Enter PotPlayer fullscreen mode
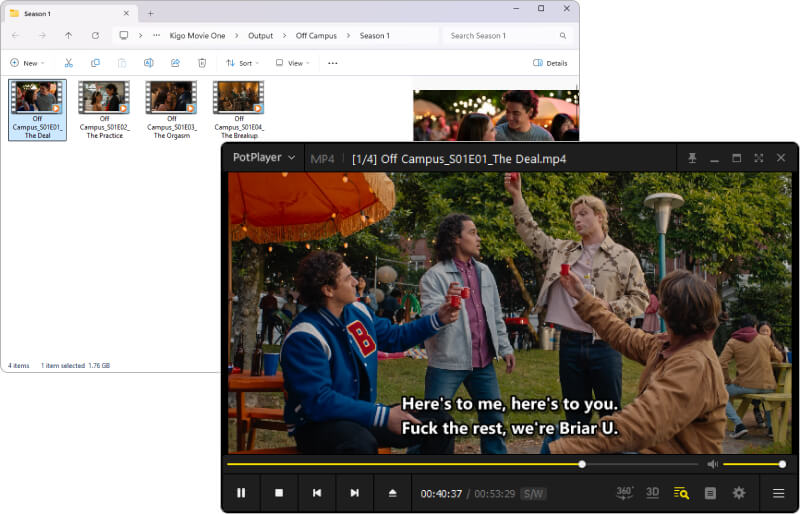Viewport: 800px width, 514px height. pos(759,158)
